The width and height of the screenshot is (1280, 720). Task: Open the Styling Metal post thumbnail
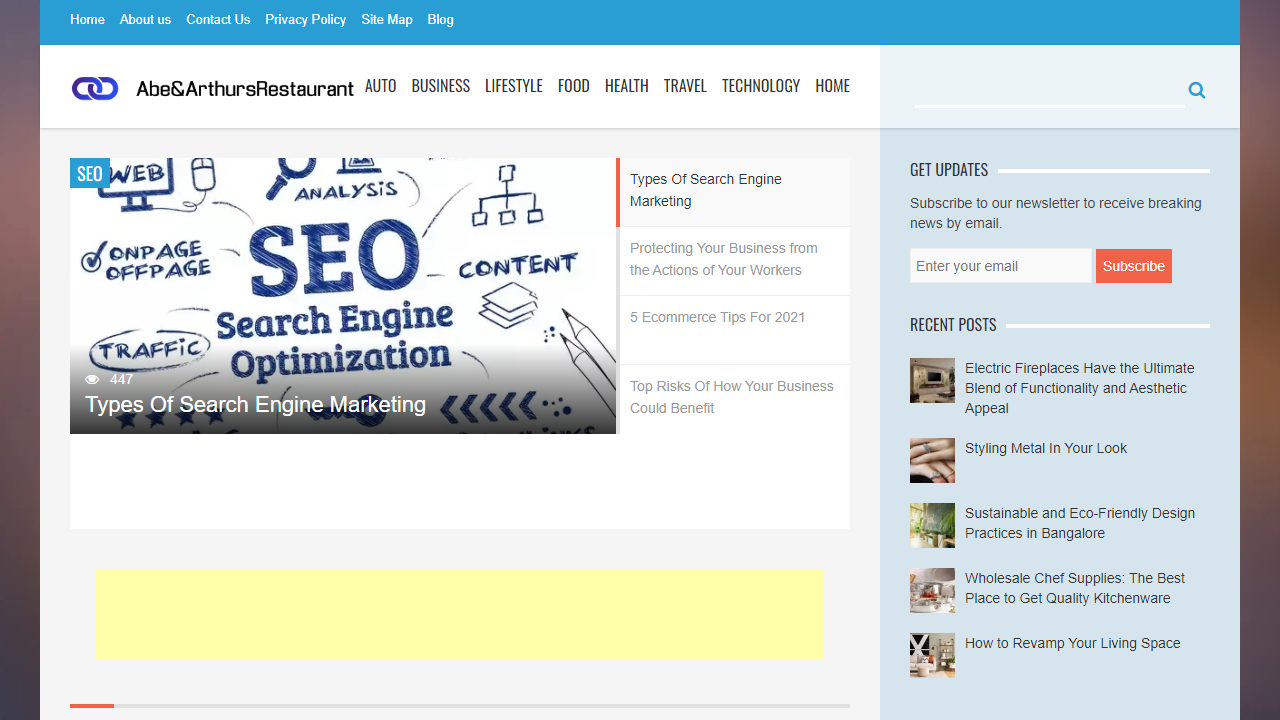click(932, 460)
